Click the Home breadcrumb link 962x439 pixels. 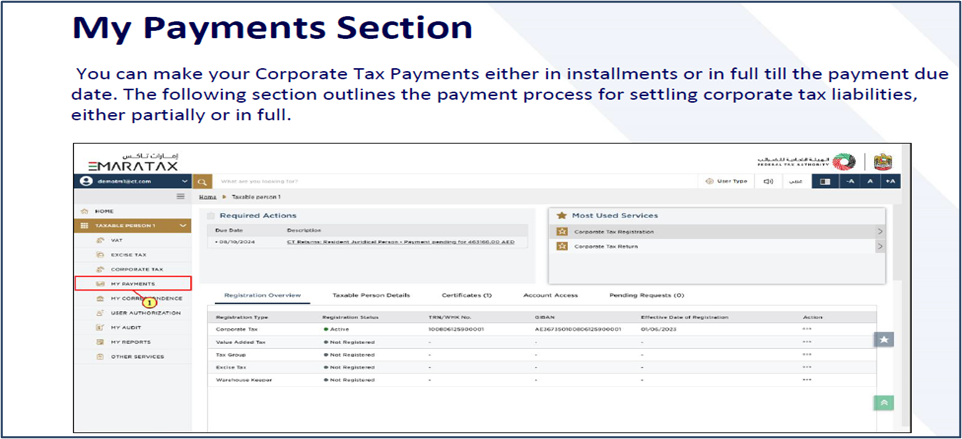(207, 197)
